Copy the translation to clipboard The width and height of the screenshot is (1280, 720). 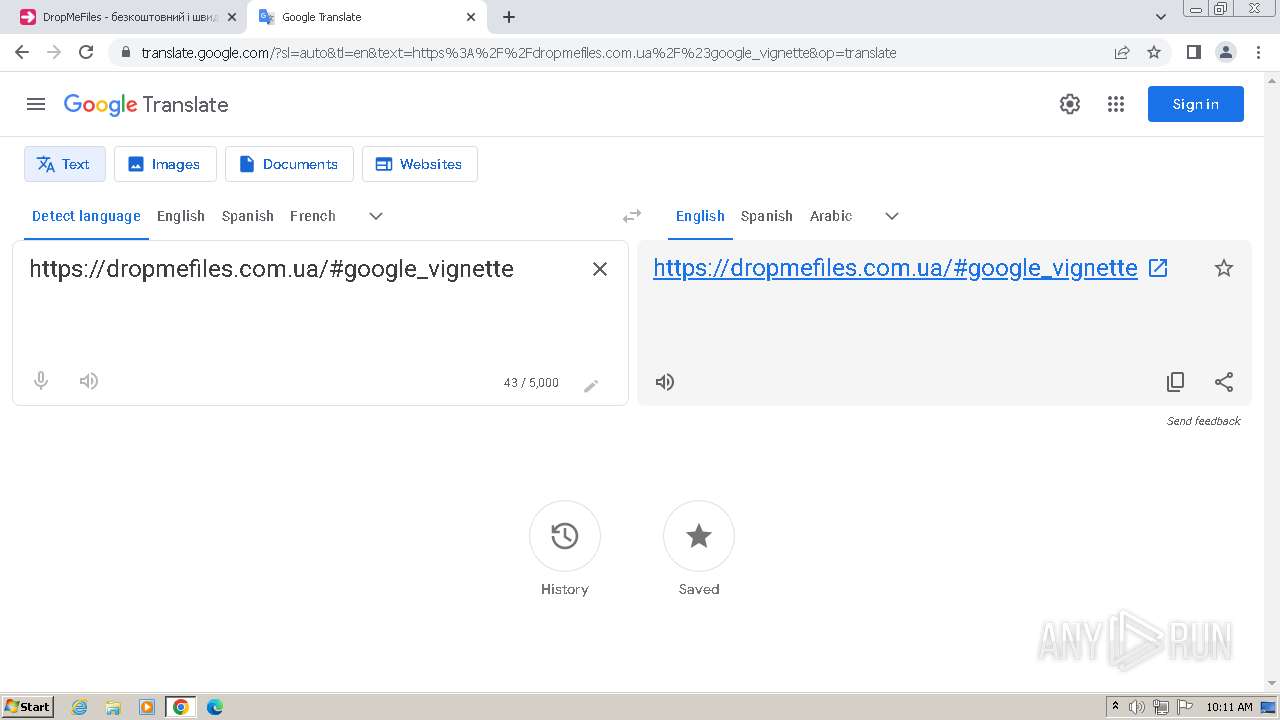pos(1176,382)
